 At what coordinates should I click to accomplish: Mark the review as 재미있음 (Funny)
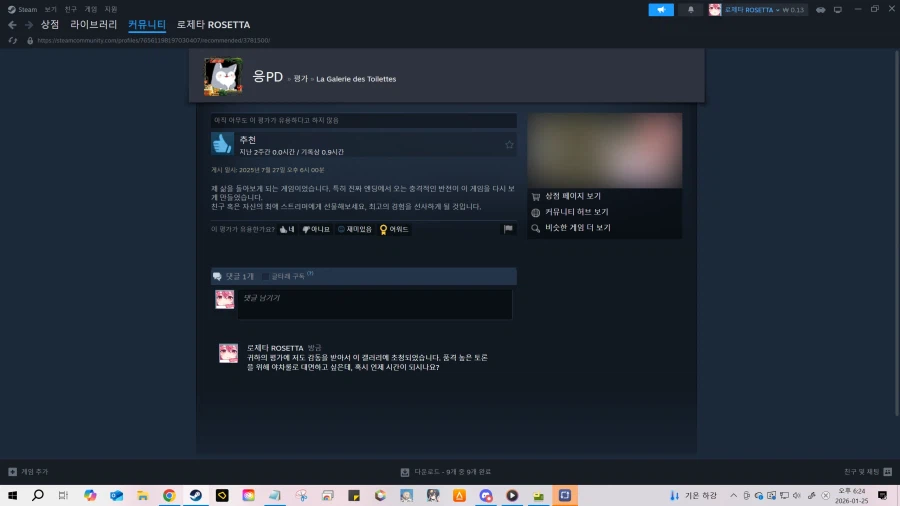[355, 229]
